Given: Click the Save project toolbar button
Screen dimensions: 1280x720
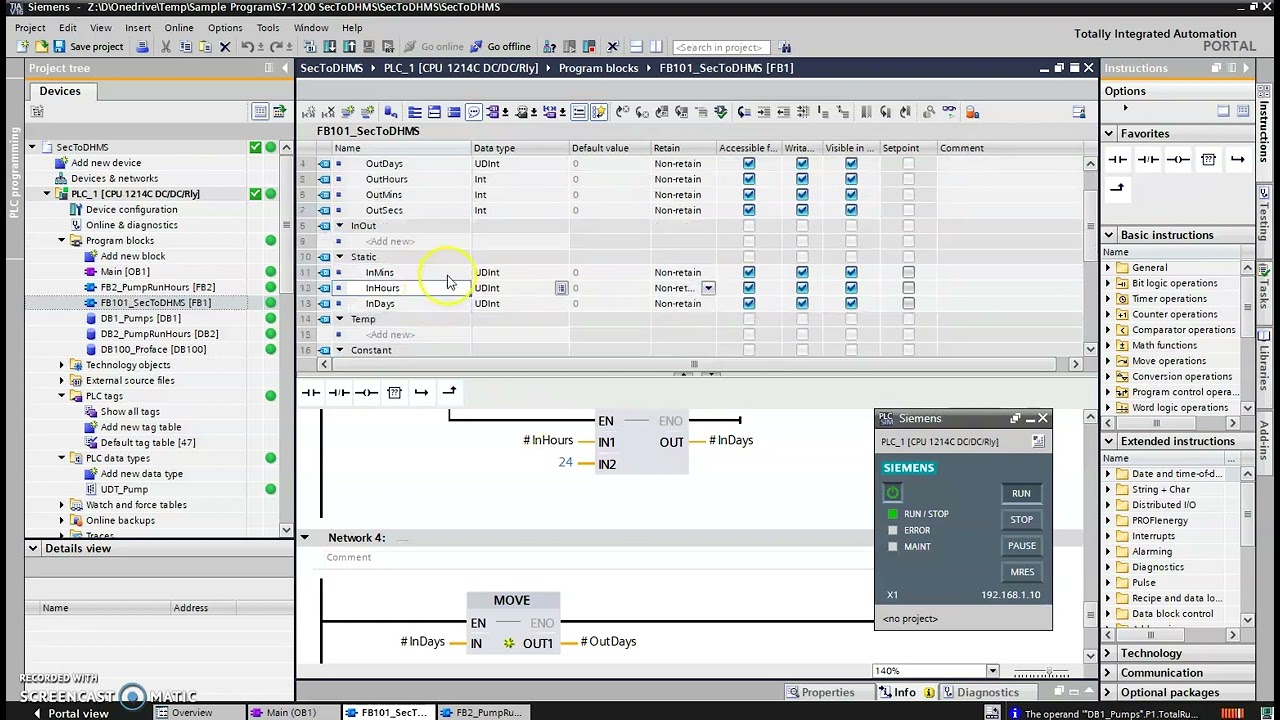Looking at the screenshot, I should tap(88, 47).
